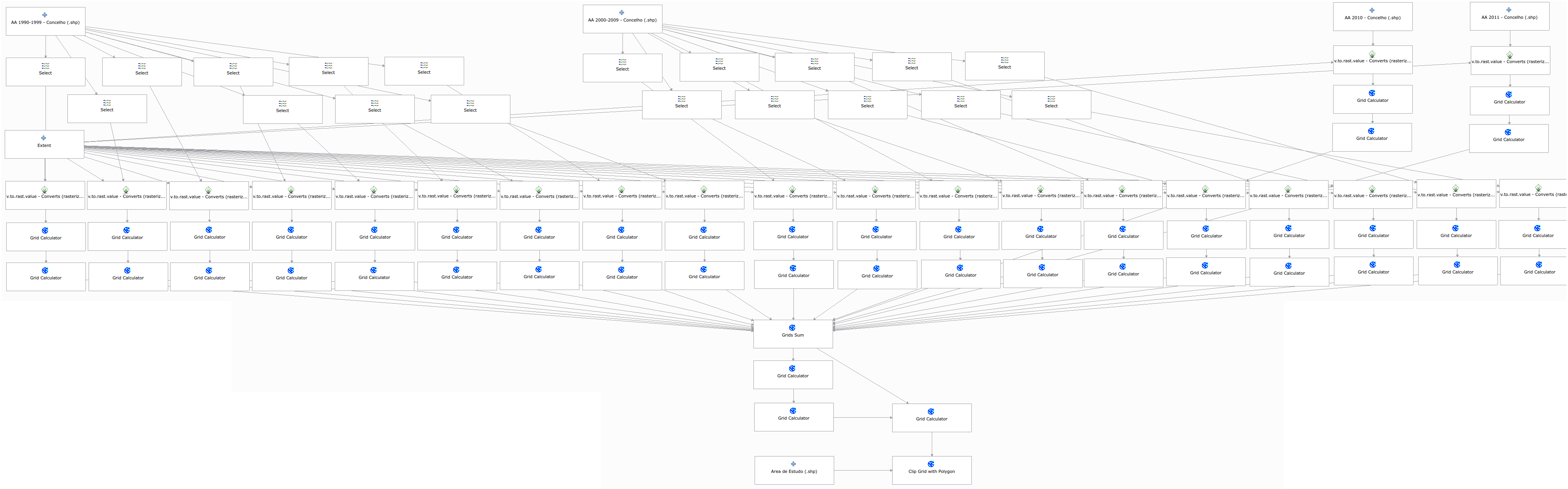Image resolution: width=1568 pixels, height=489 pixels.
Task: Click the Clip Grid with Polygon label
Action: [932, 471]
